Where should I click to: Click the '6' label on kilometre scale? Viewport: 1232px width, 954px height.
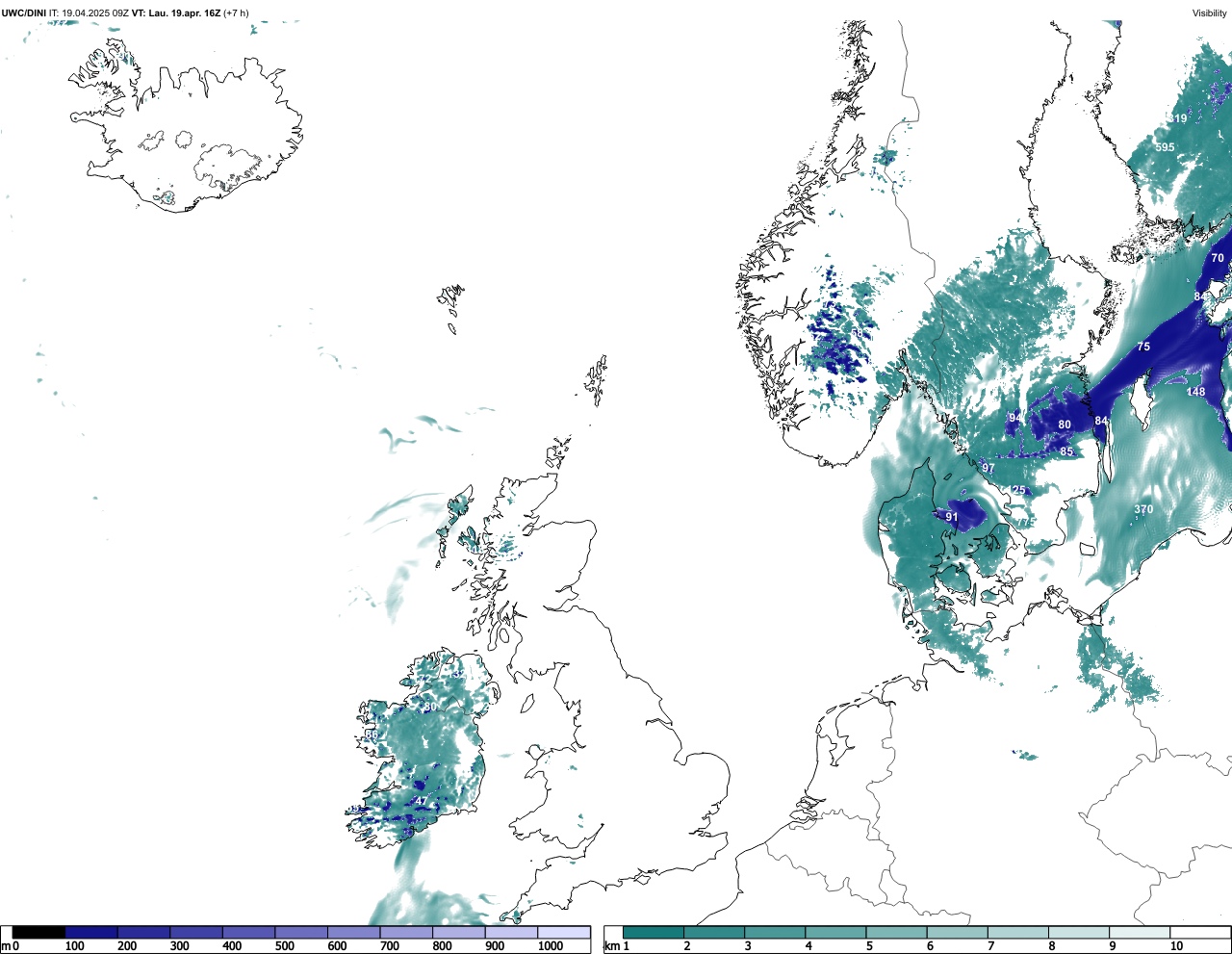(930, 946)
